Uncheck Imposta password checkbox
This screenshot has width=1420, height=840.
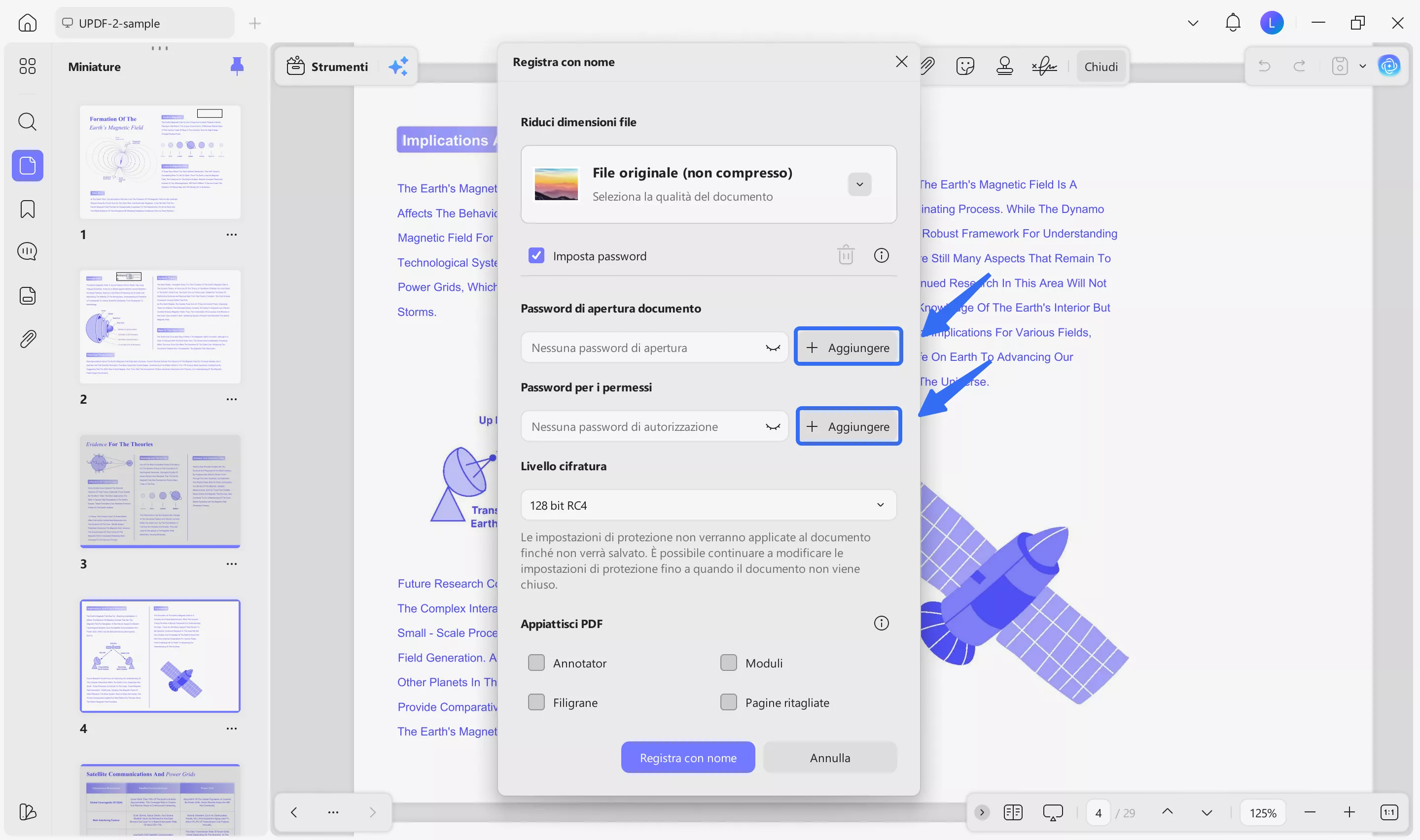pos(536,256)
